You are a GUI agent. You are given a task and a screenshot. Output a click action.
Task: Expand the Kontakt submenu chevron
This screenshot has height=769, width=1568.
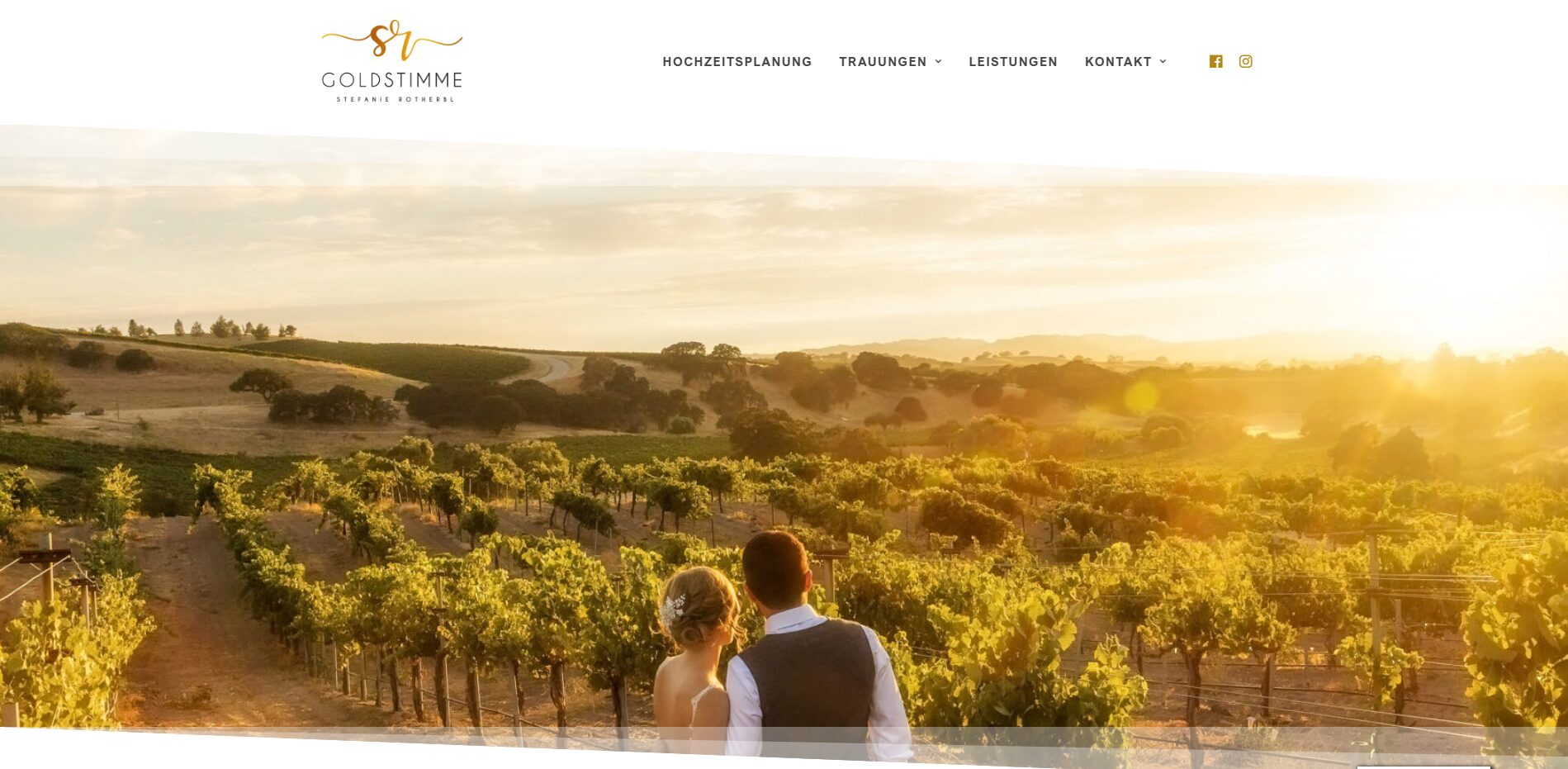tap(1163, 61)
